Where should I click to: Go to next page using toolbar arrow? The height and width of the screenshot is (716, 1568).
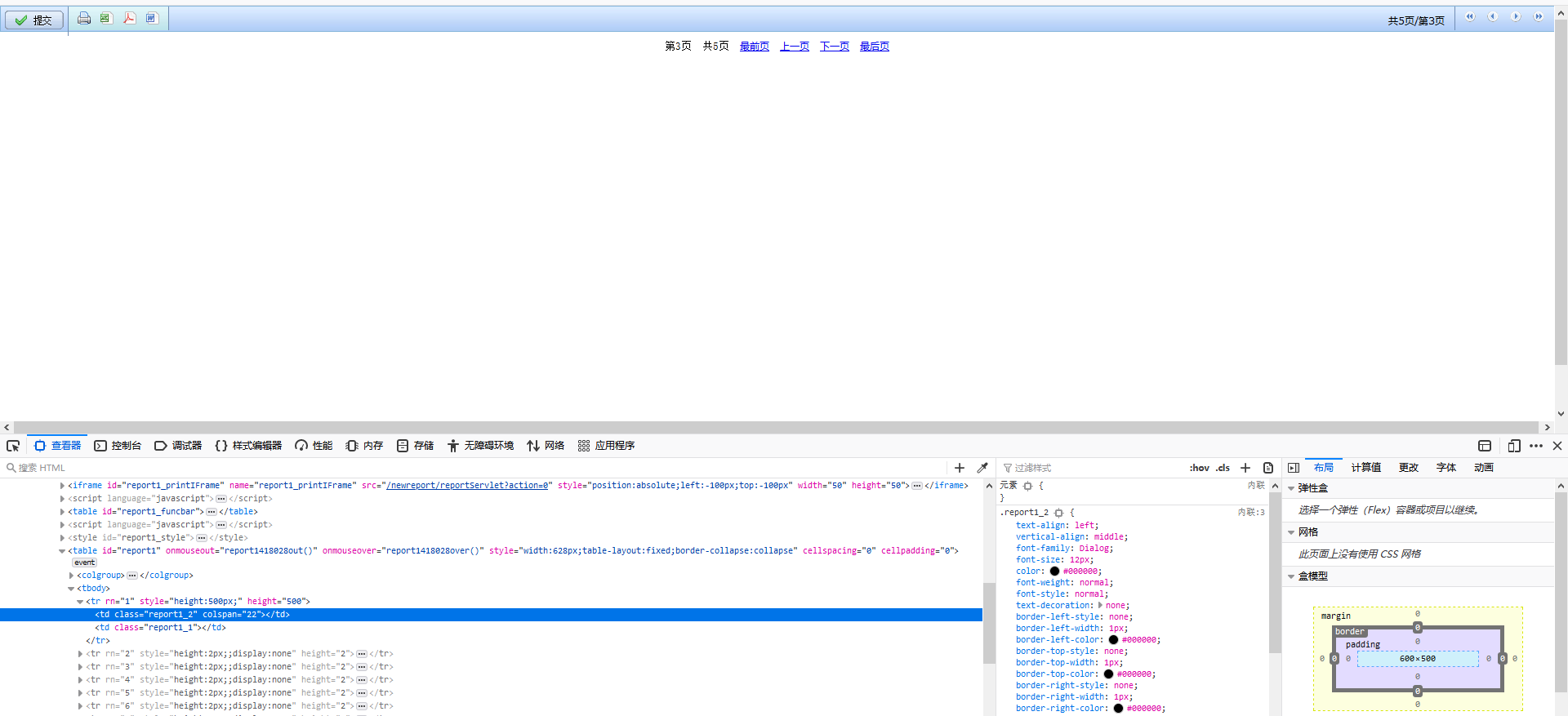tap(1516, 16)
